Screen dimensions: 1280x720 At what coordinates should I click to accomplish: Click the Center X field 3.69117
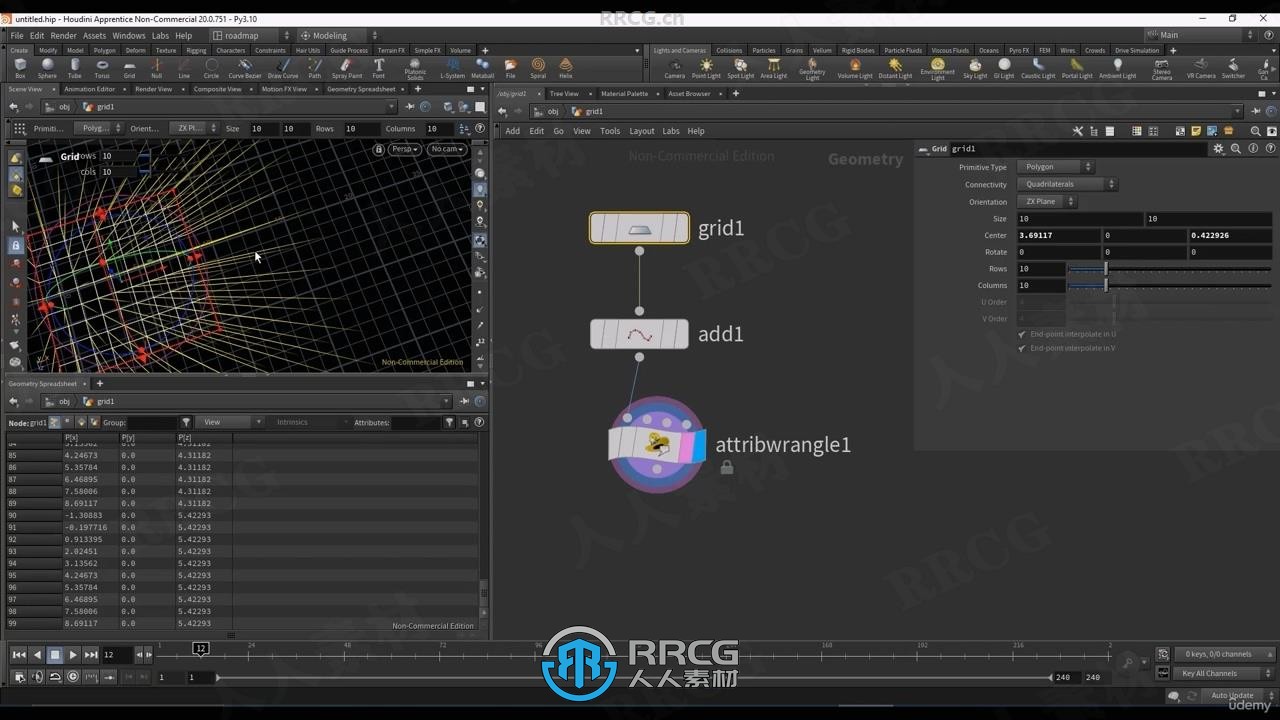coord(1058,235)
